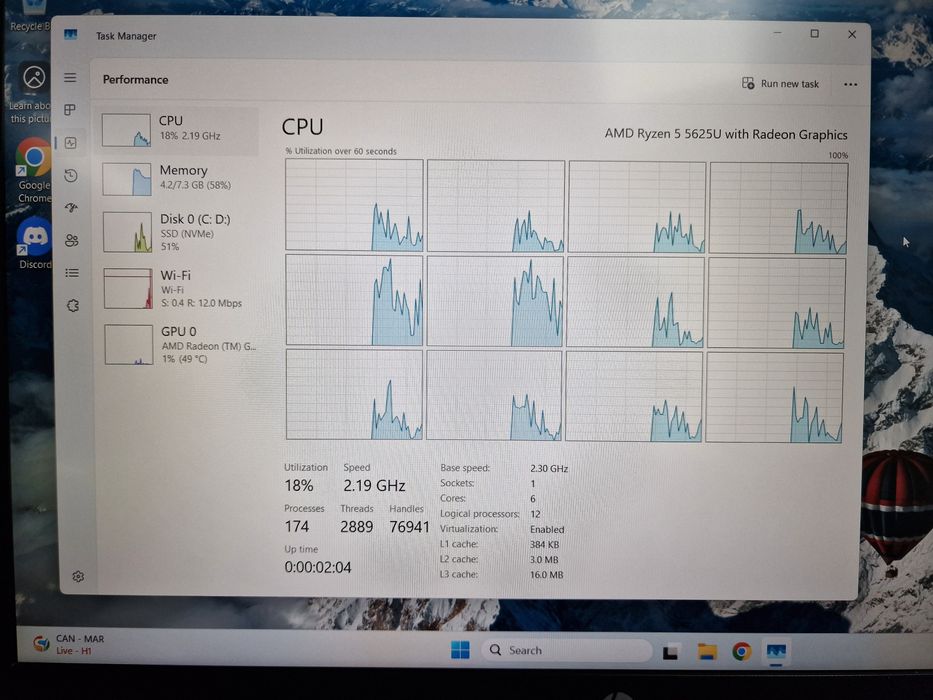Open the Google Chrome desktop shortcut
Image resolution: width=933 pixels, height=700 pixels.
point(33,171)
